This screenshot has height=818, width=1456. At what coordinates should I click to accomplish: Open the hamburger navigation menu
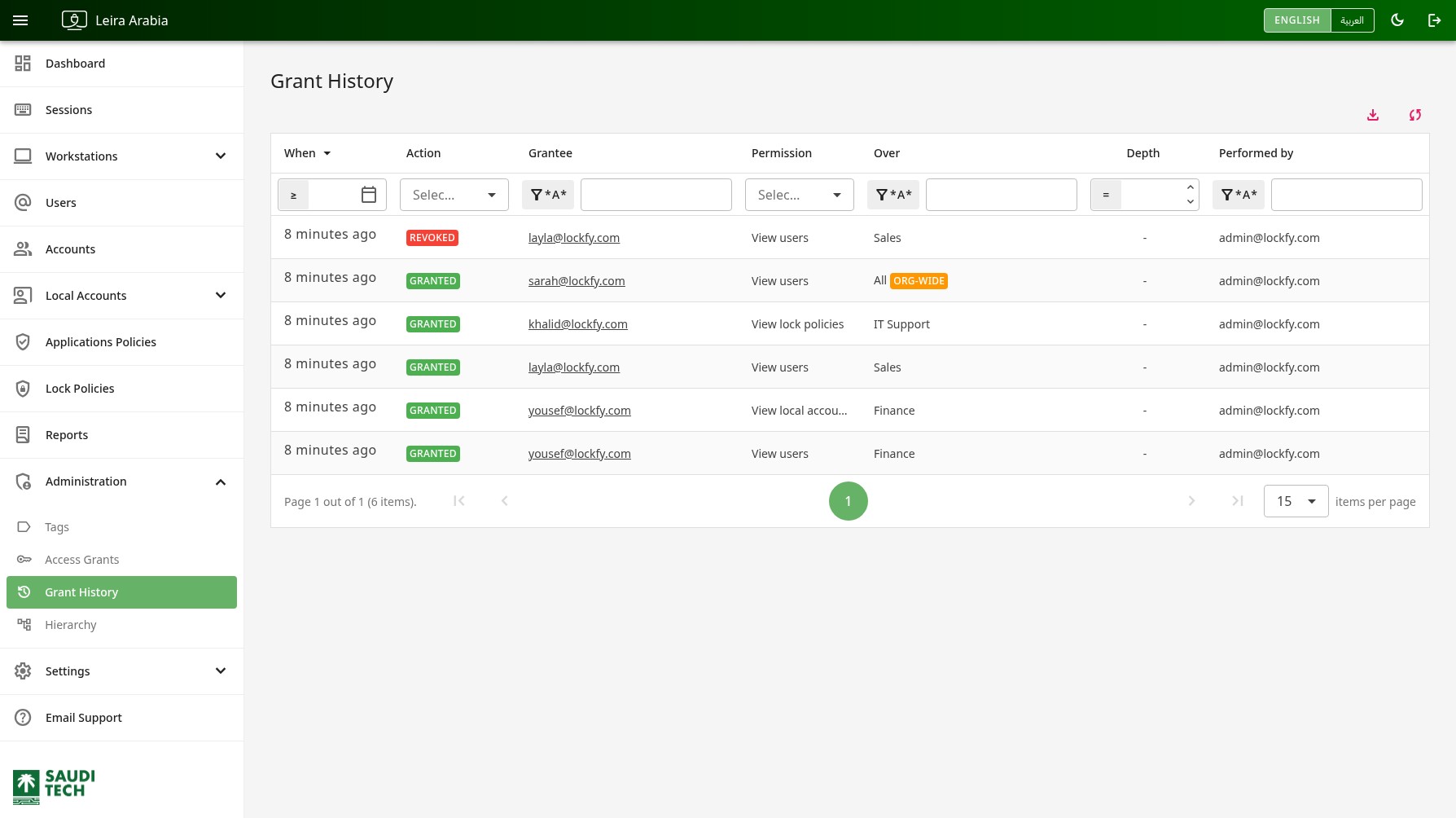point(20,20)
